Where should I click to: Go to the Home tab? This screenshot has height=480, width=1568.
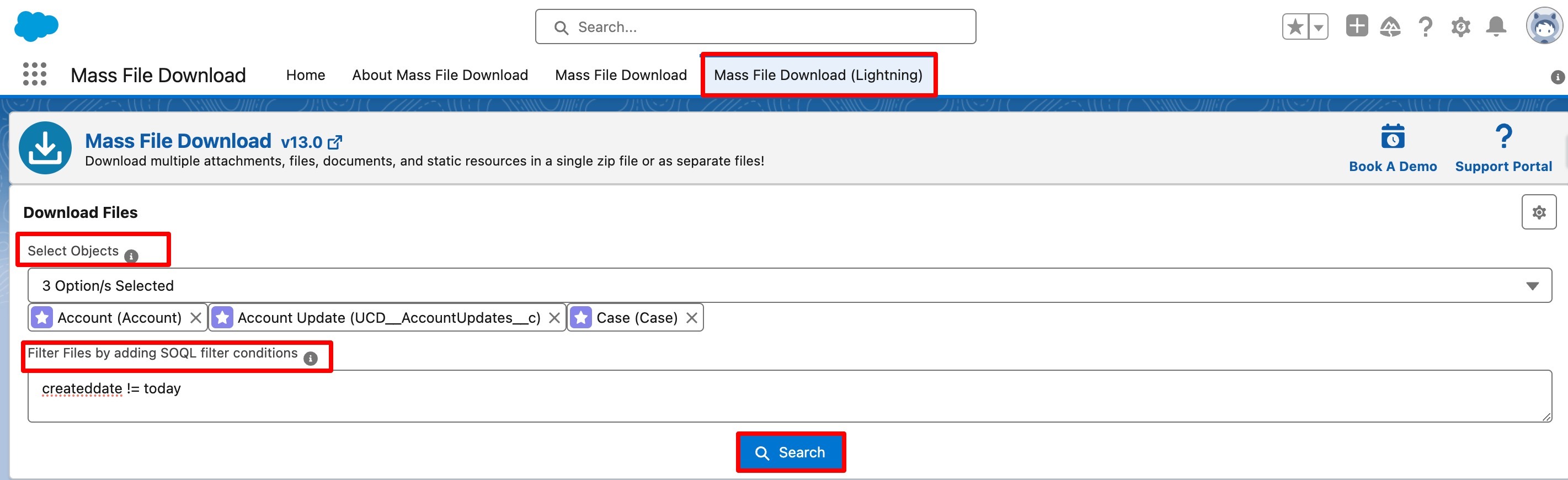point(306,75)
